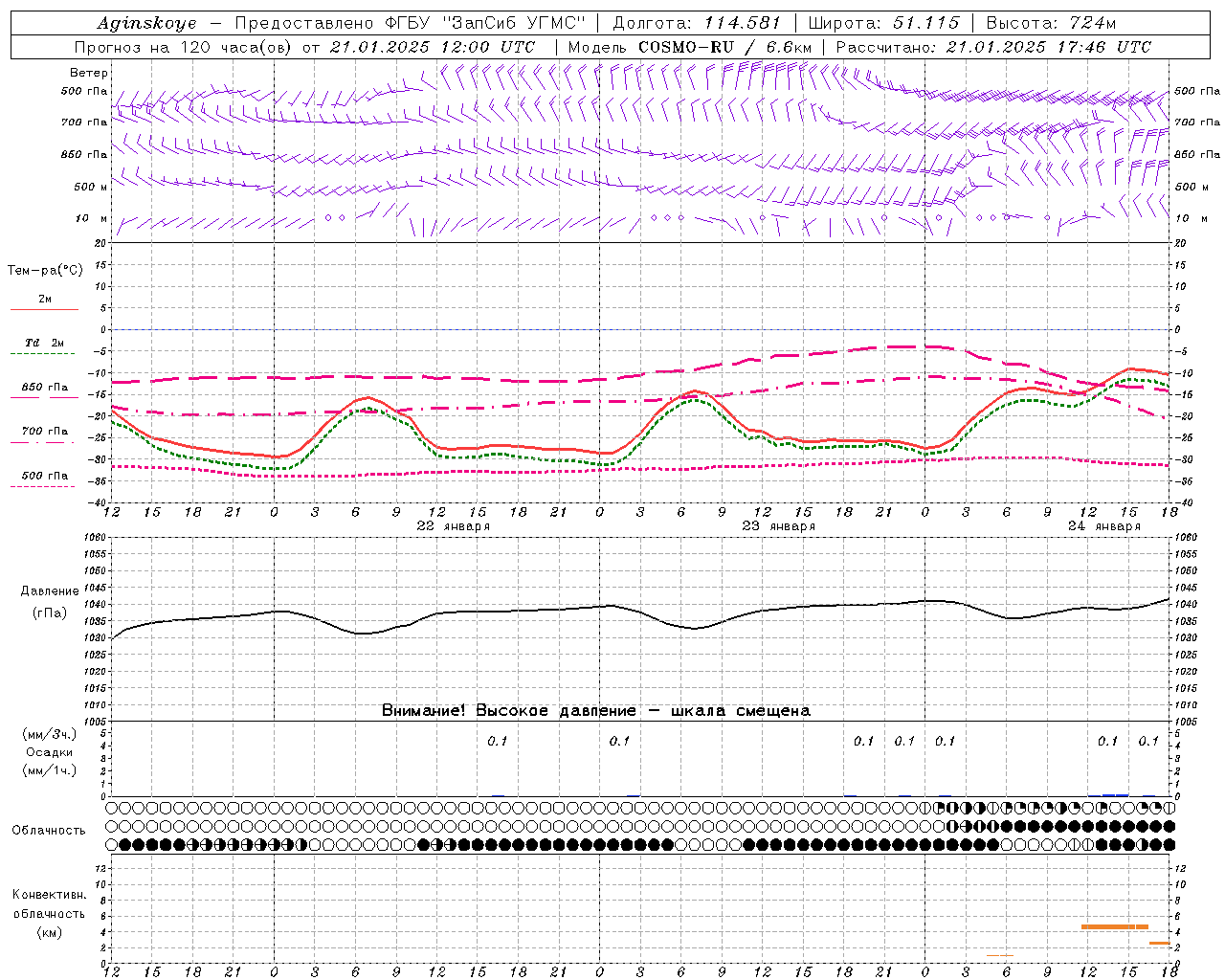Click the warning "Внимание! Высокое давление – шкала смещена"
Screen dimensions: 1225x980
pos(596,710)
